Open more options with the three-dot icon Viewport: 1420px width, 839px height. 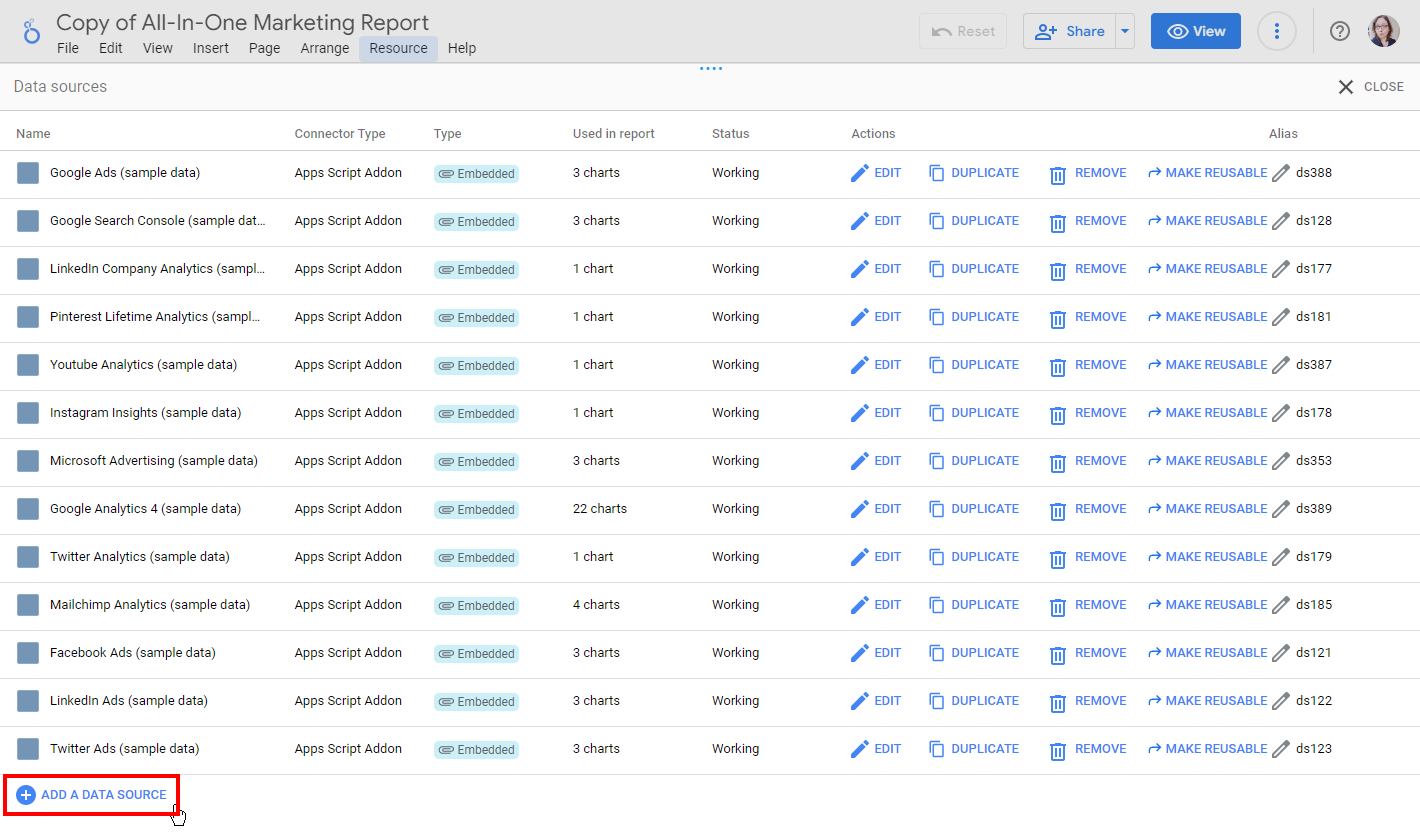tap(1277, 31)
